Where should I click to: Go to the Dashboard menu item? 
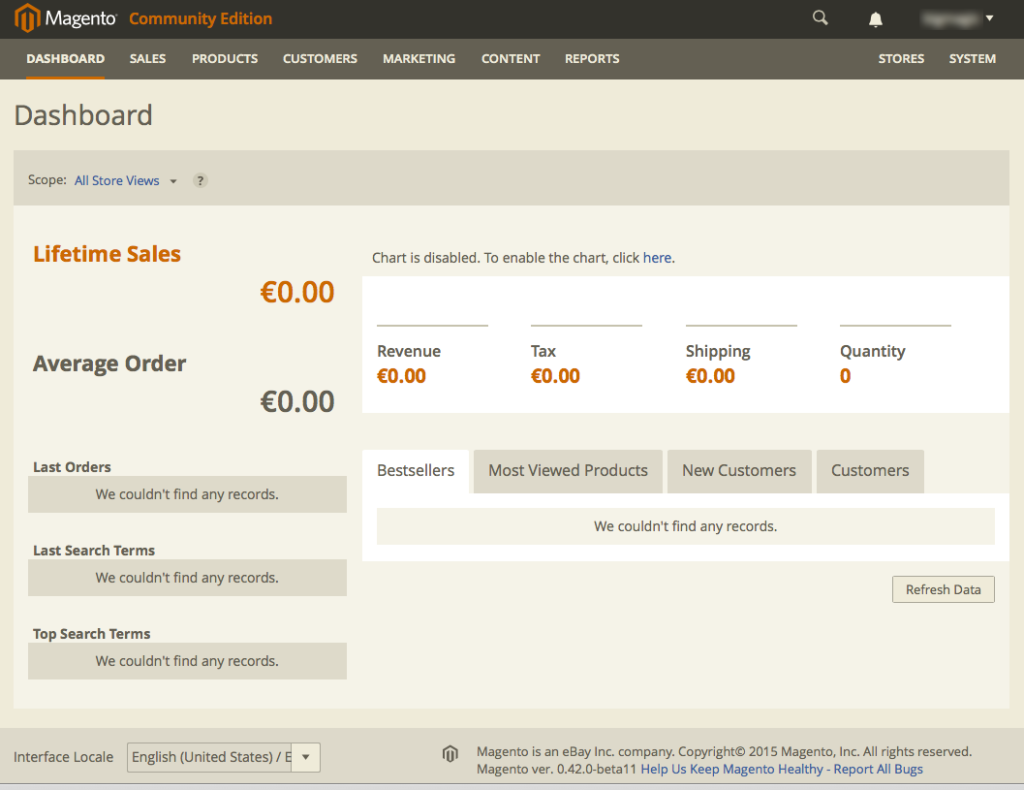[65, 59]
